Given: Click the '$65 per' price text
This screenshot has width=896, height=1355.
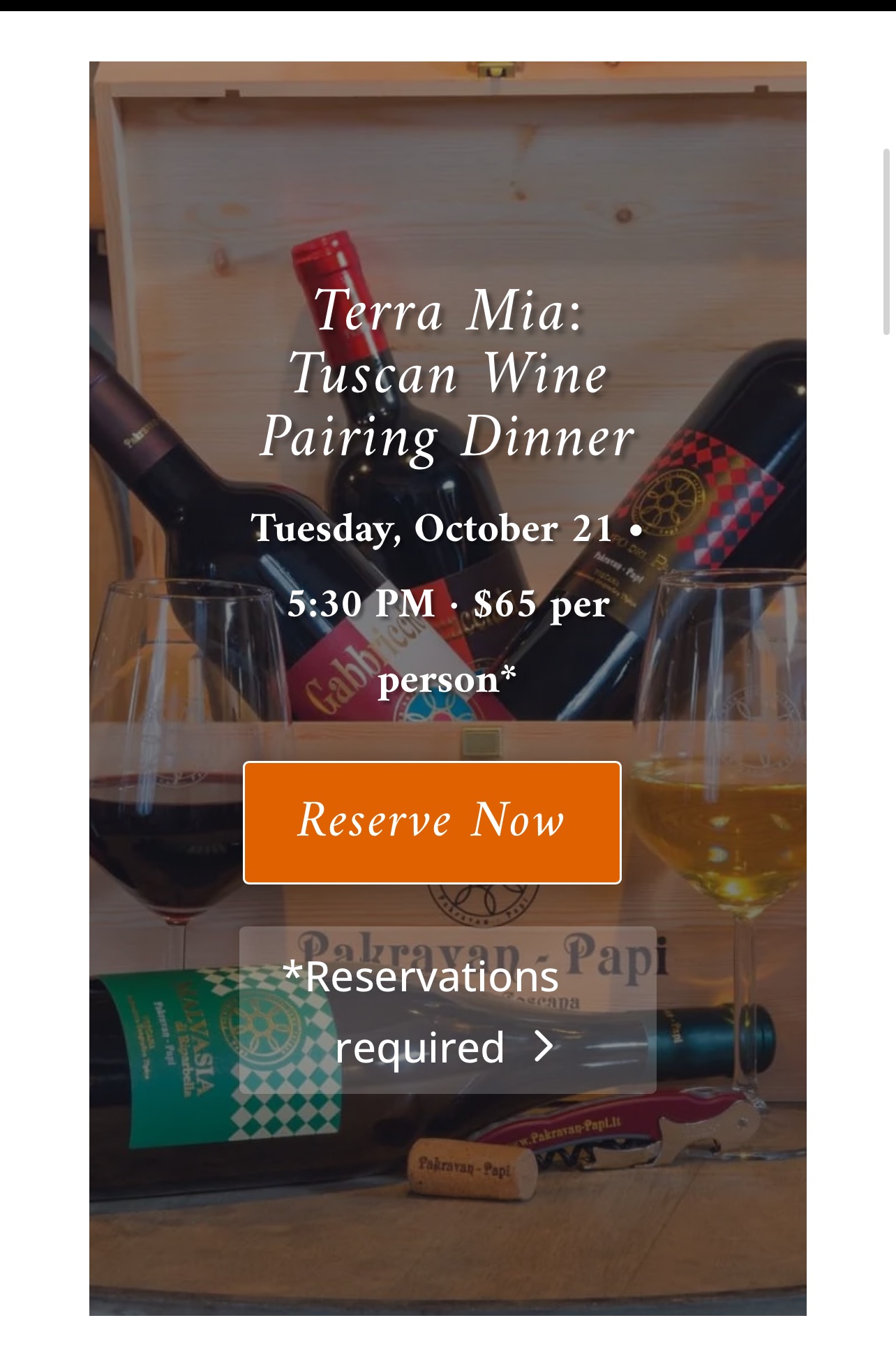Looking at the screenshot, I should tap(542, 604).
